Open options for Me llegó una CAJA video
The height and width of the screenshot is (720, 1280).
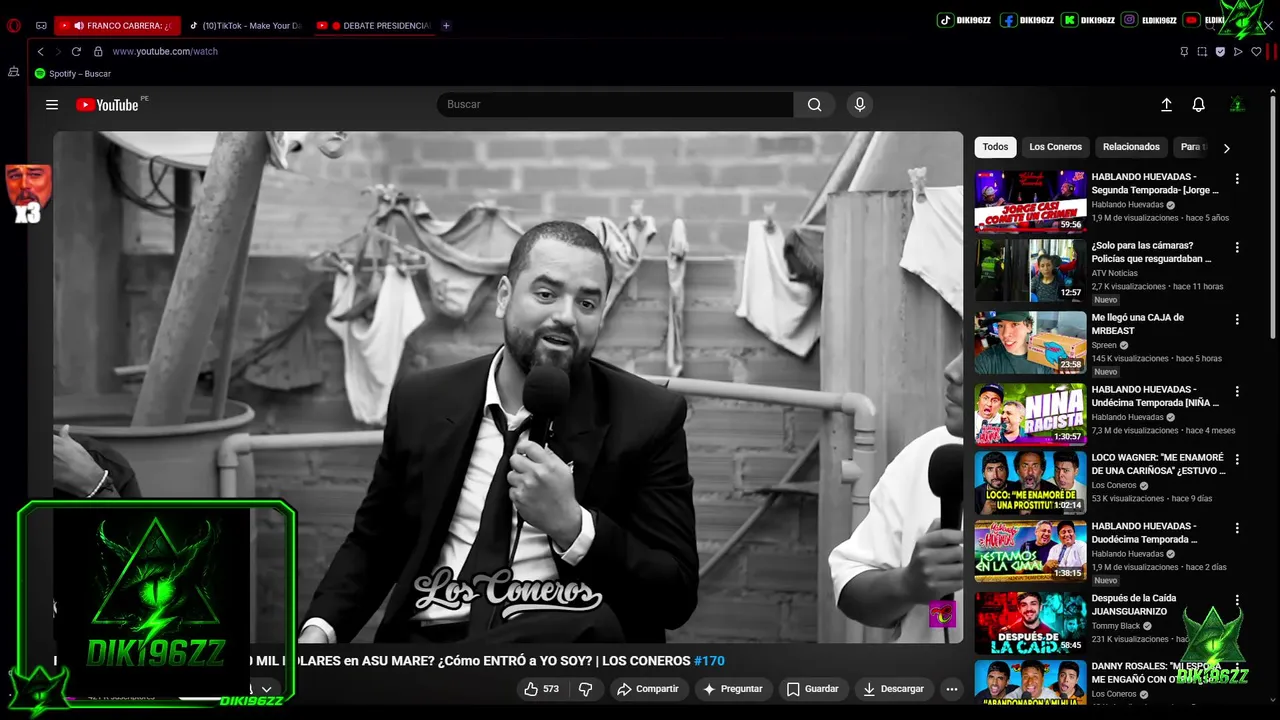click(x=1237, y=320)
